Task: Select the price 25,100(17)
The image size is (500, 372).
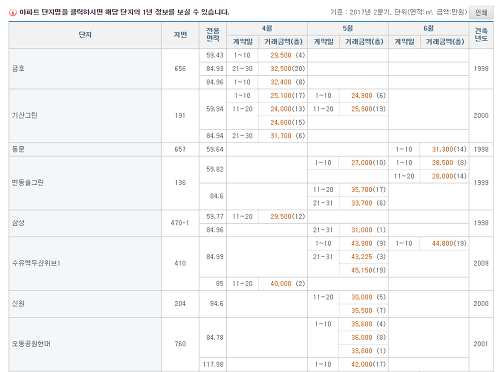Action: coord(288,96)
